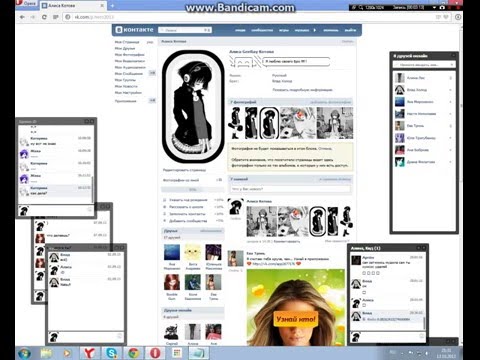Open Мои Сообщения in sidebar
Screen dimensions: 480x360
click(x=129, y=74)
